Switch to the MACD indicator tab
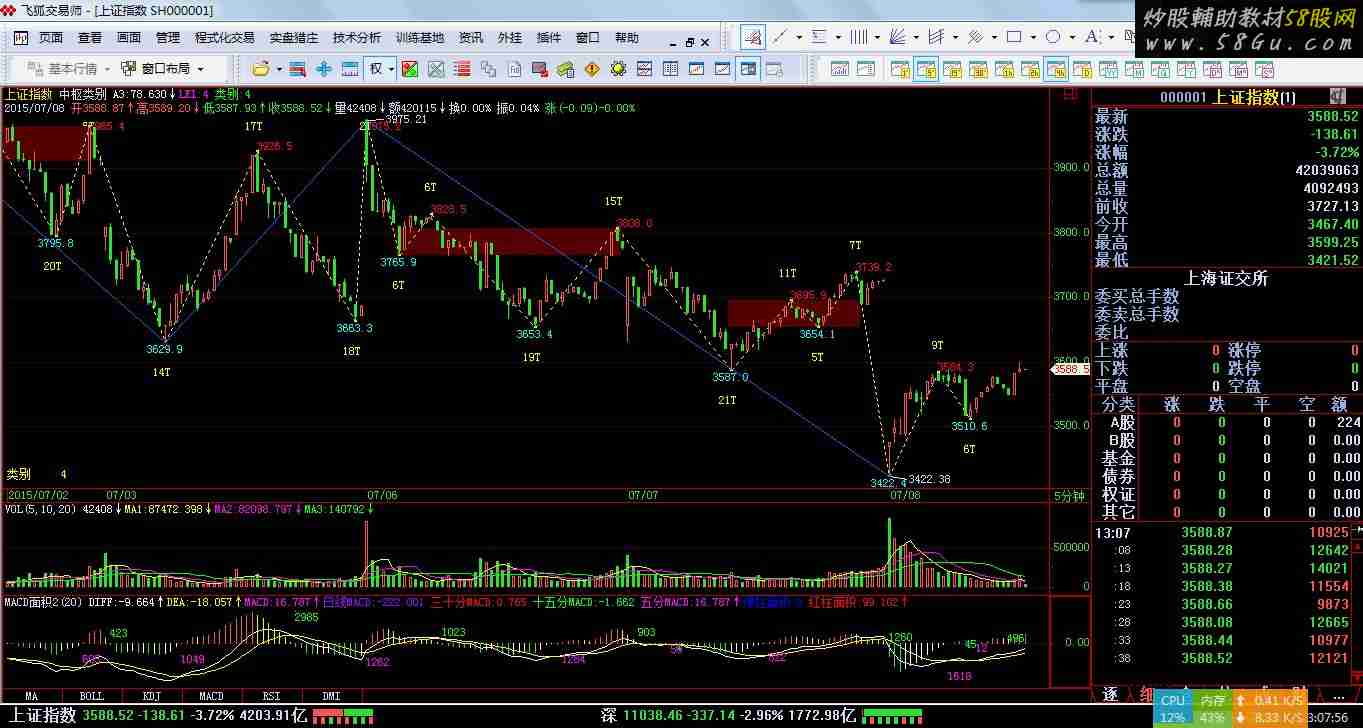The height and width of the screenshot is (728, 1363). point(211,695)
